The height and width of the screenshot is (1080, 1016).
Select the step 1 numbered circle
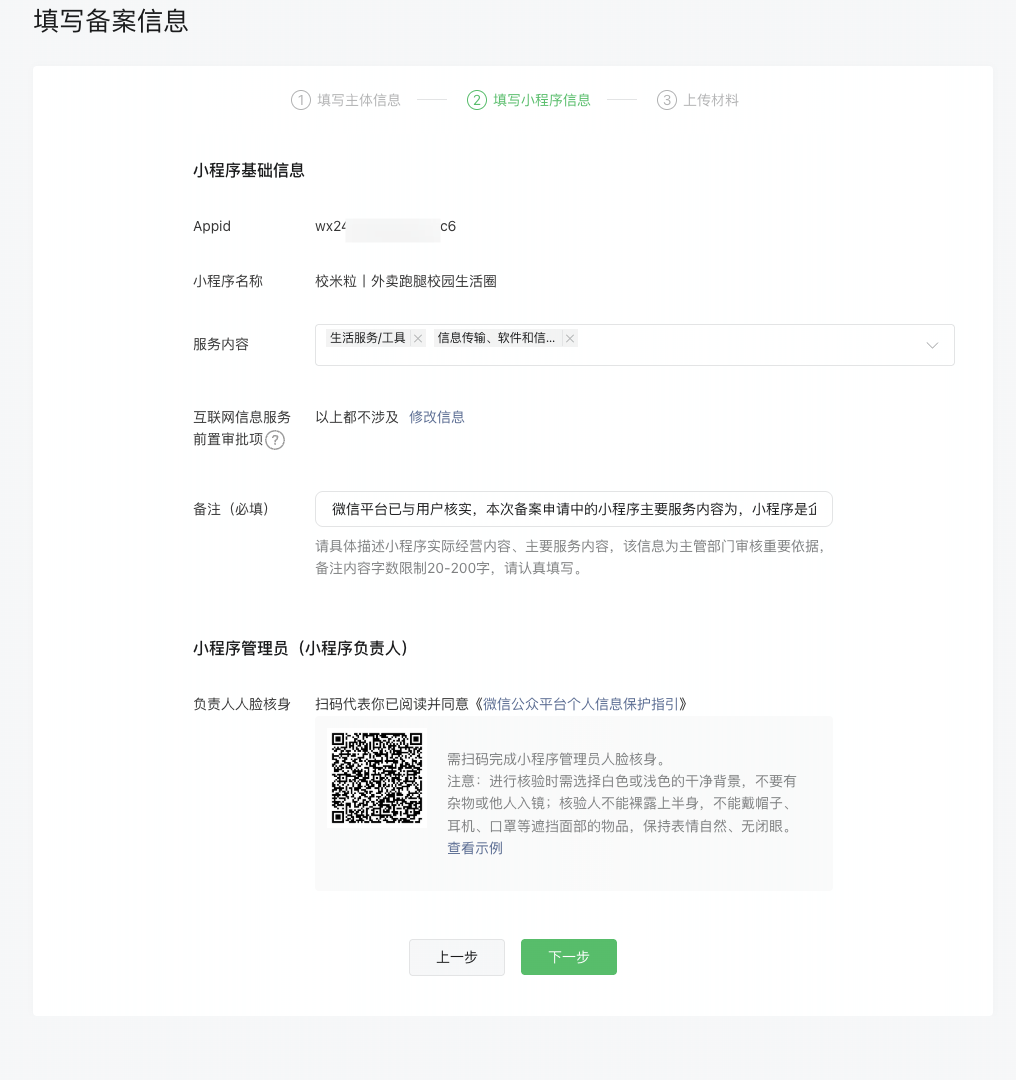click(299, 100)
